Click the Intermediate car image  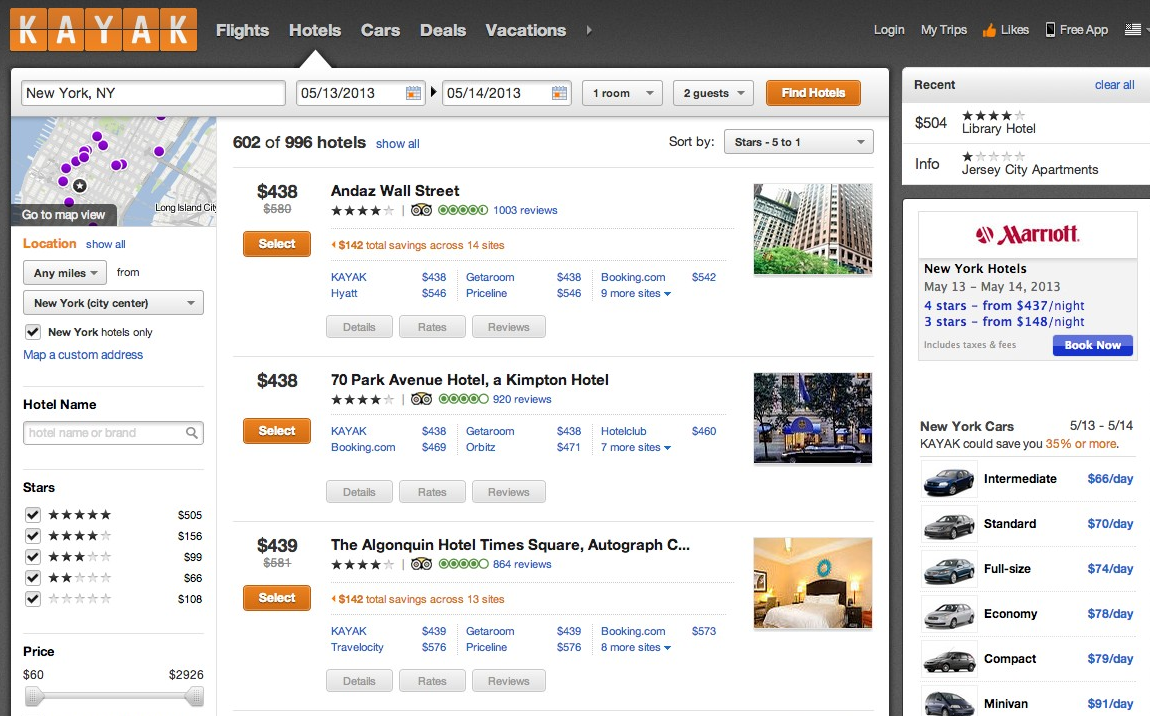(949, 479)
